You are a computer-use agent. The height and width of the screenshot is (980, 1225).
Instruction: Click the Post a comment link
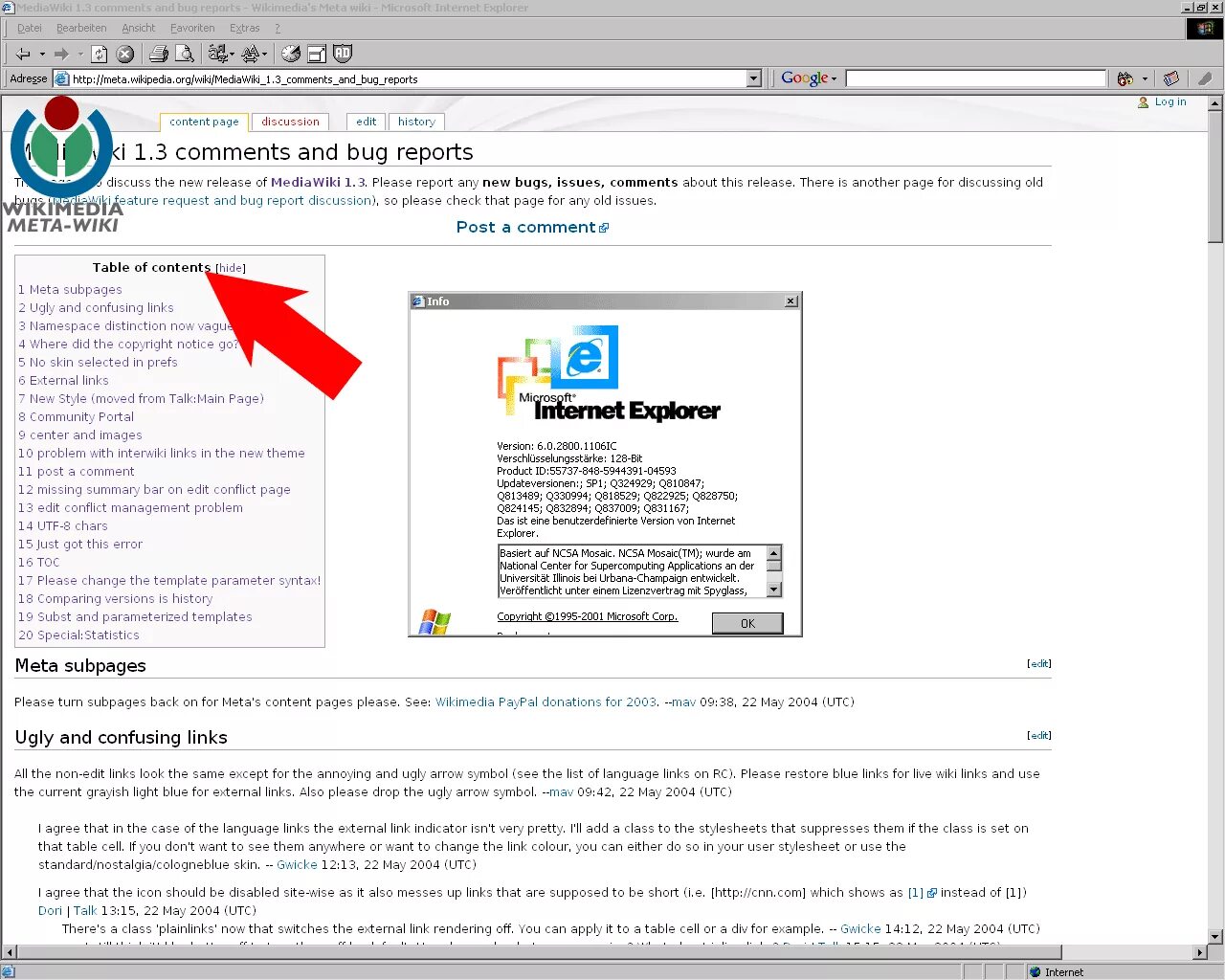point(532,227)
